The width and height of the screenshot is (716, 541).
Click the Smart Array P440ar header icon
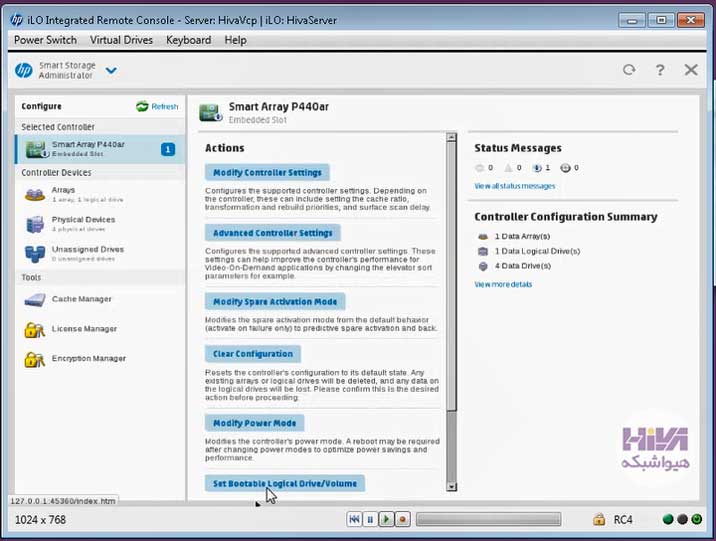click(x=211, y=112)
